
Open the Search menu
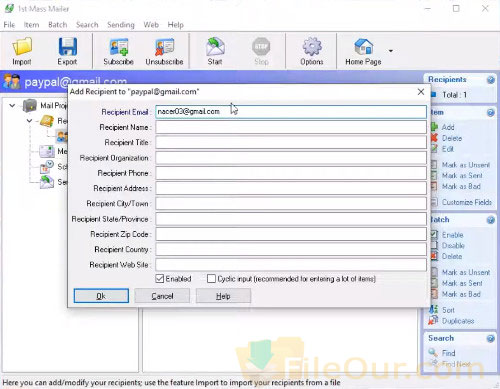(x=87, y=25)
